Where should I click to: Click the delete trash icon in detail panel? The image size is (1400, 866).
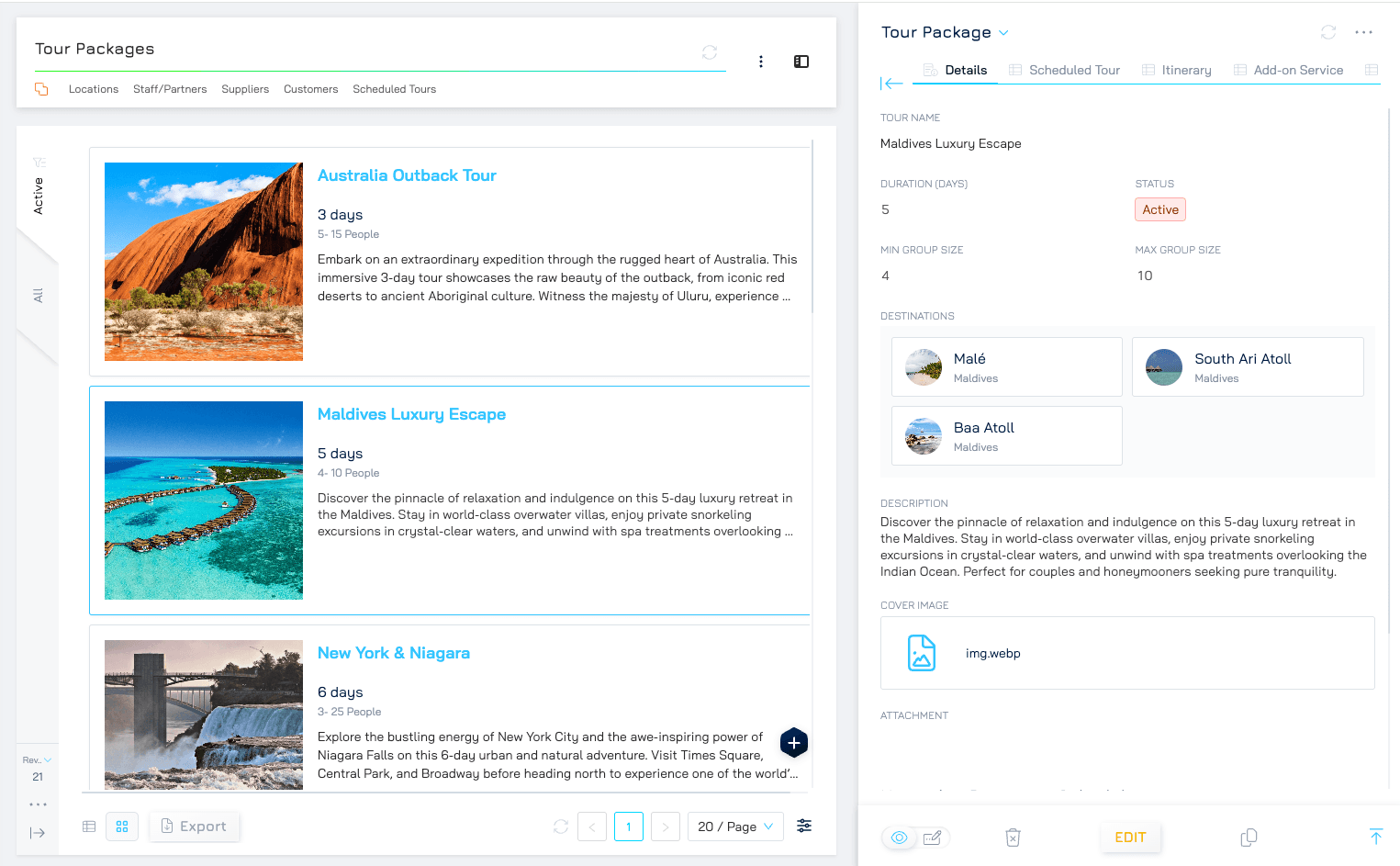(1013, 838)
